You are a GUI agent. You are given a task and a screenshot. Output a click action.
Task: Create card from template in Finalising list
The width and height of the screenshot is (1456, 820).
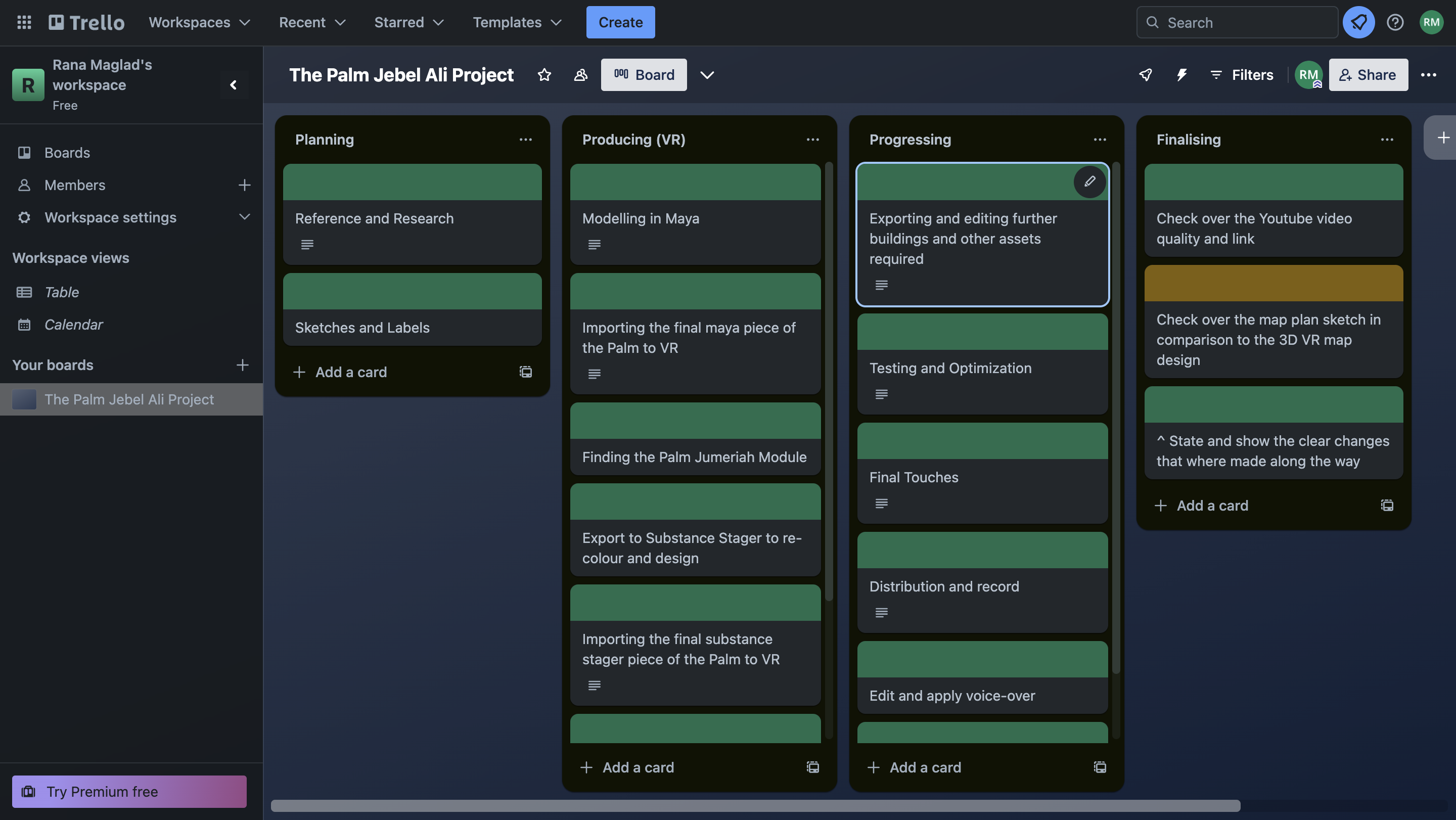1387,505
